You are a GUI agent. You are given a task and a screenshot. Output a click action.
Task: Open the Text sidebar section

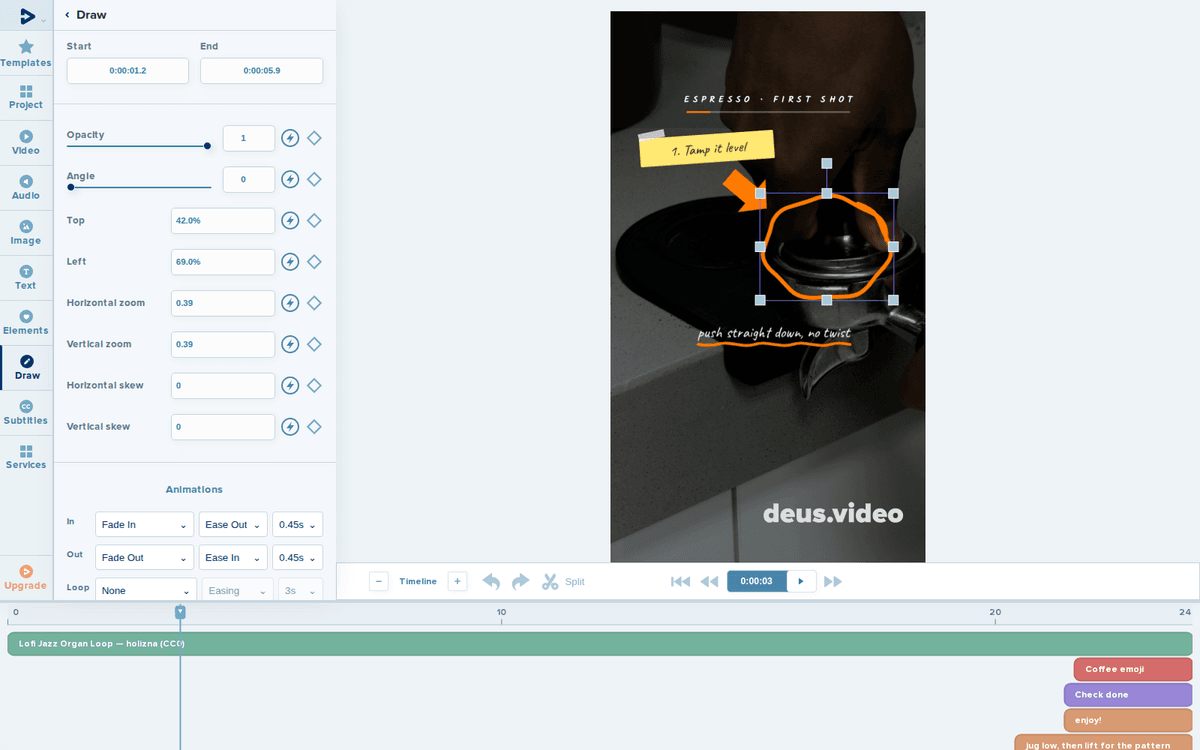coord(26,277)
